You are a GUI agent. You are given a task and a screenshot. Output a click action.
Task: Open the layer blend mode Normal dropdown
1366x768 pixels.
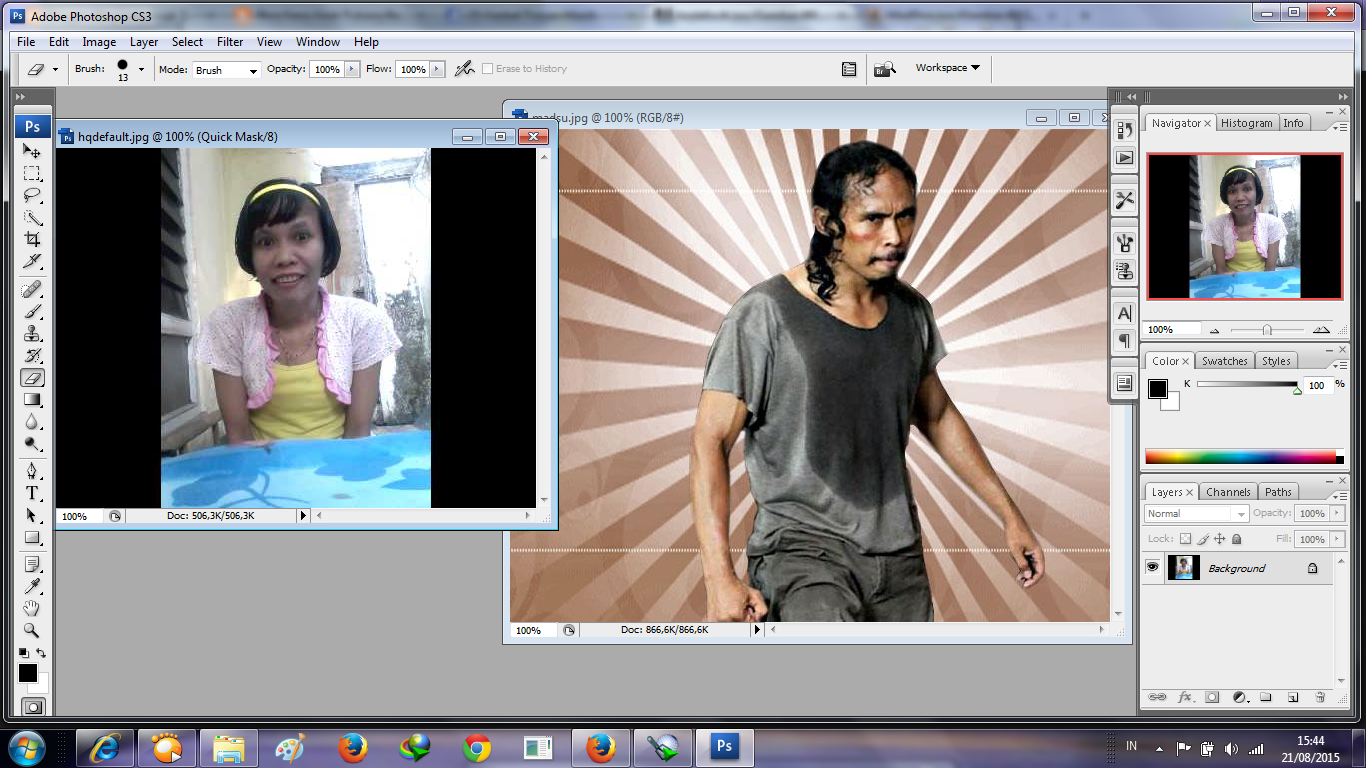[x=1197, y=513]
